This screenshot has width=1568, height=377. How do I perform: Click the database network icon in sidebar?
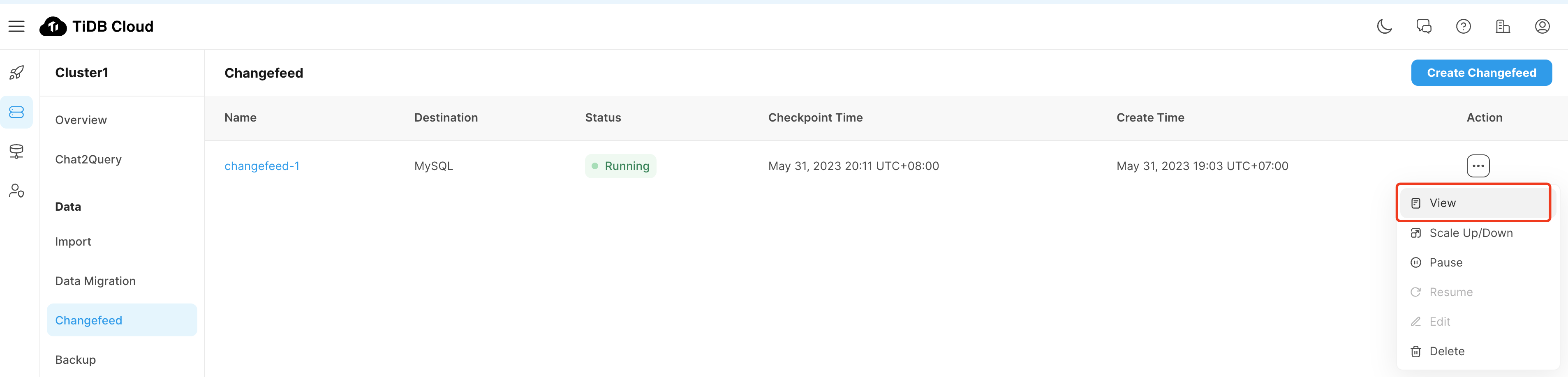[x=16, y=152]
